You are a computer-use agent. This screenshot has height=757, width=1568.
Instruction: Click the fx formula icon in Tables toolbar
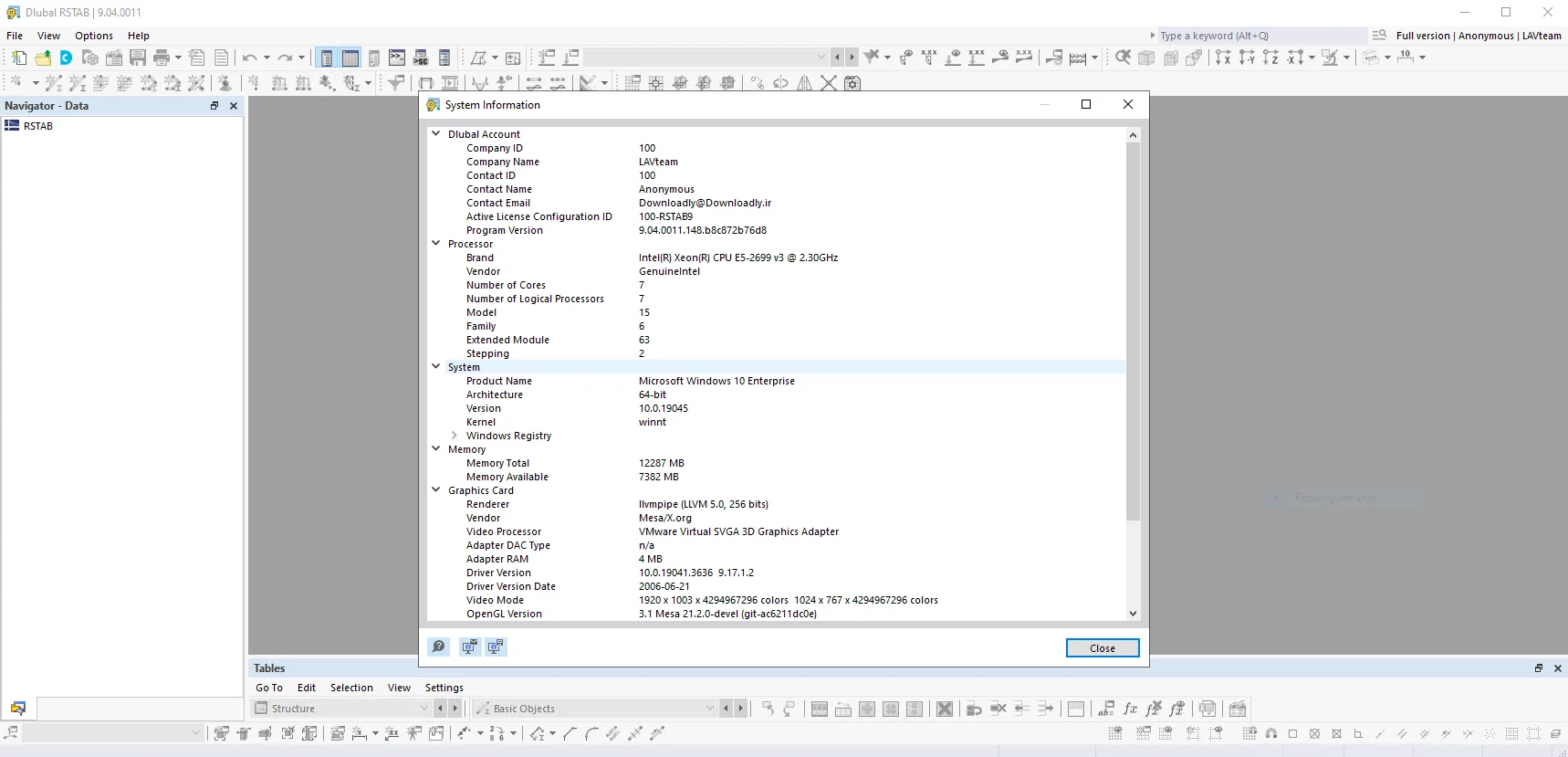pyautogui.click(x=1131, y=709)
